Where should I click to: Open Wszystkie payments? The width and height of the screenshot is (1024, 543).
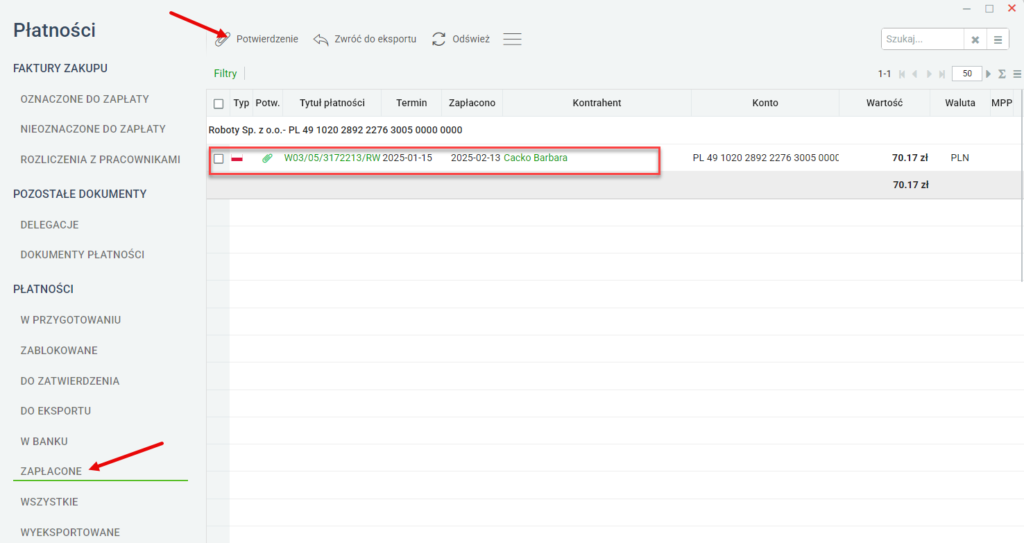point(49,502)
